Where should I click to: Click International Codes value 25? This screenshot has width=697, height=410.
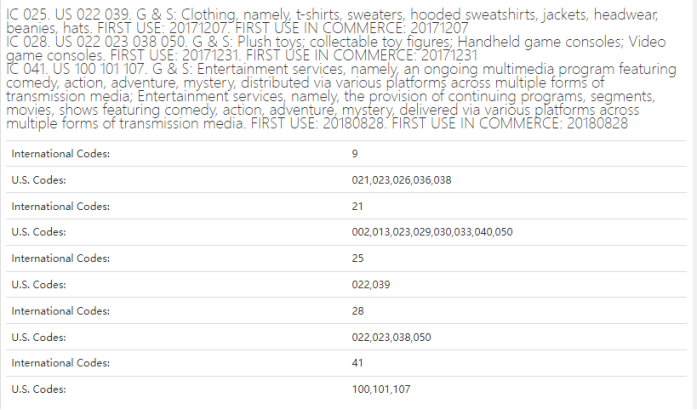(x=357, y=258)
